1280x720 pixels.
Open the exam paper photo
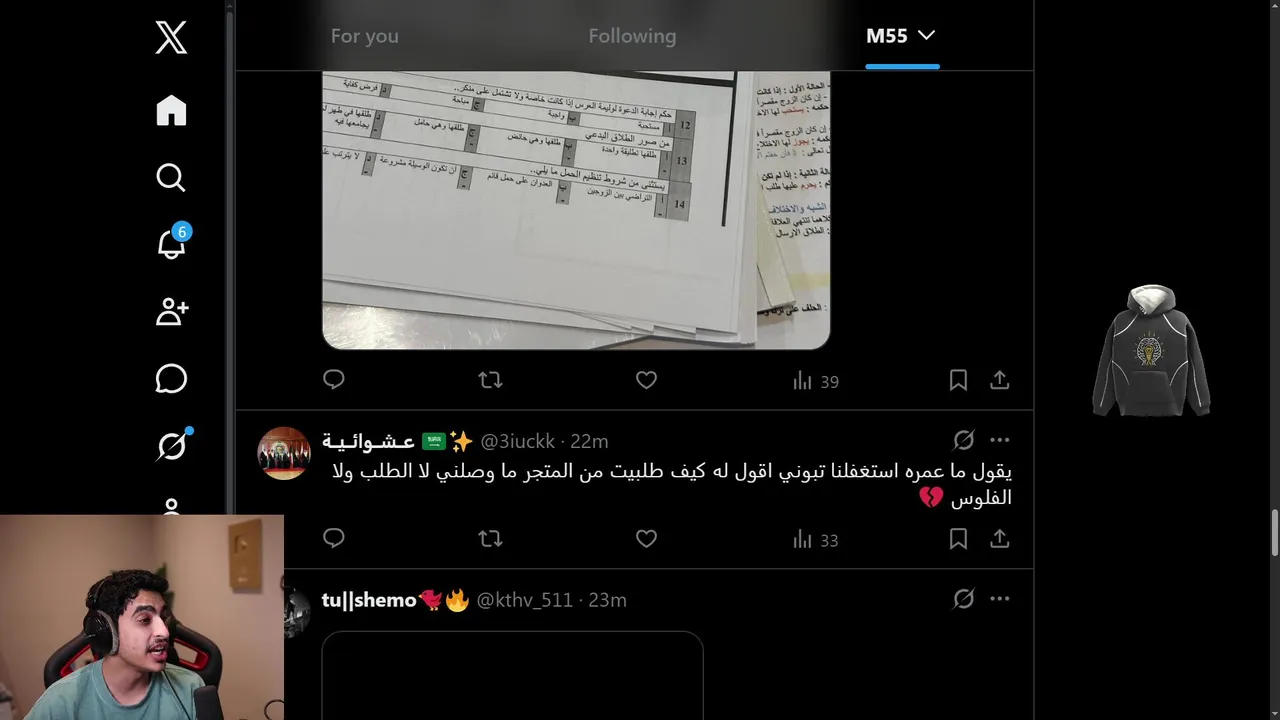tap(576, 210)
